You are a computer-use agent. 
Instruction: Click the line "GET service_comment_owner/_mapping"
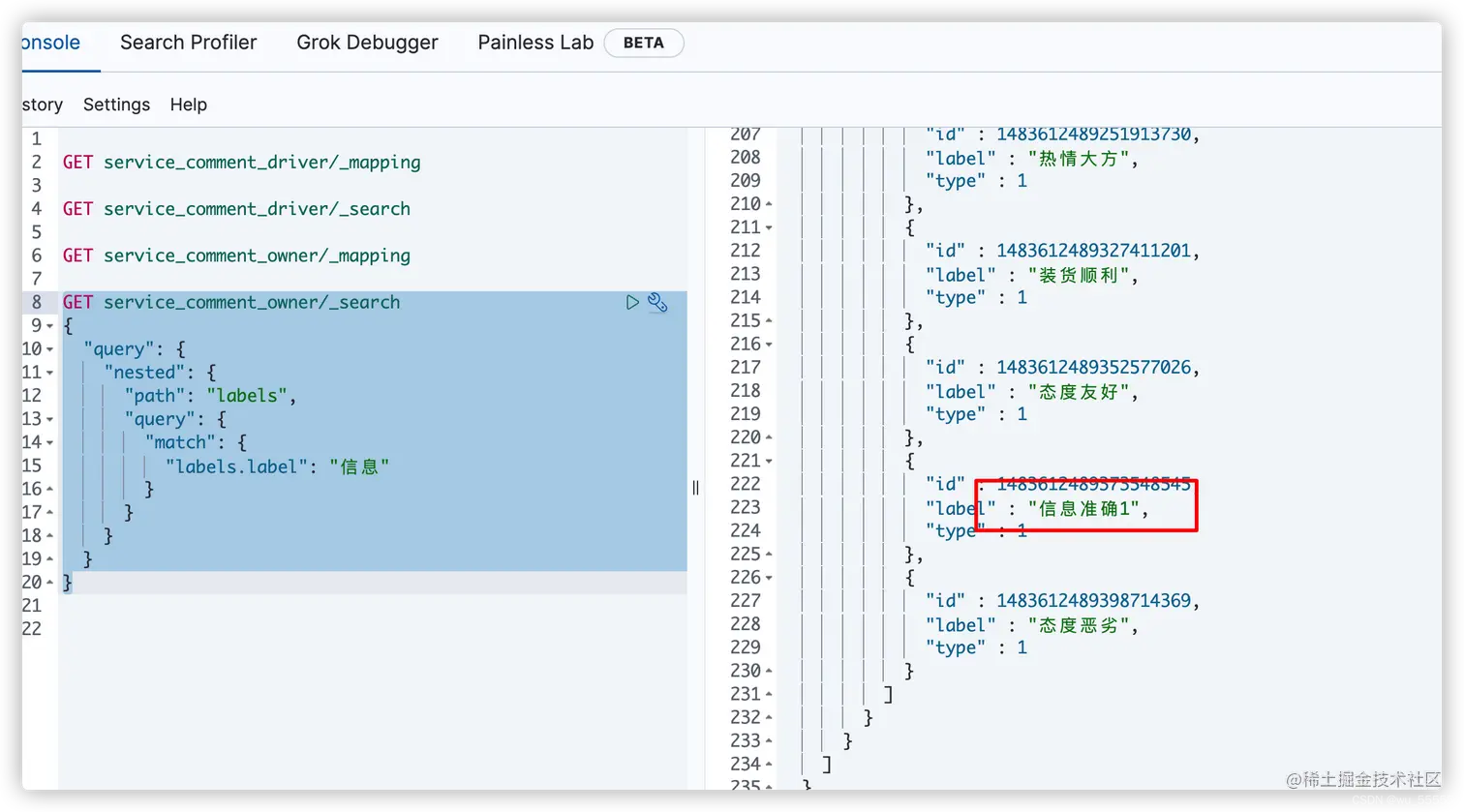236,256
